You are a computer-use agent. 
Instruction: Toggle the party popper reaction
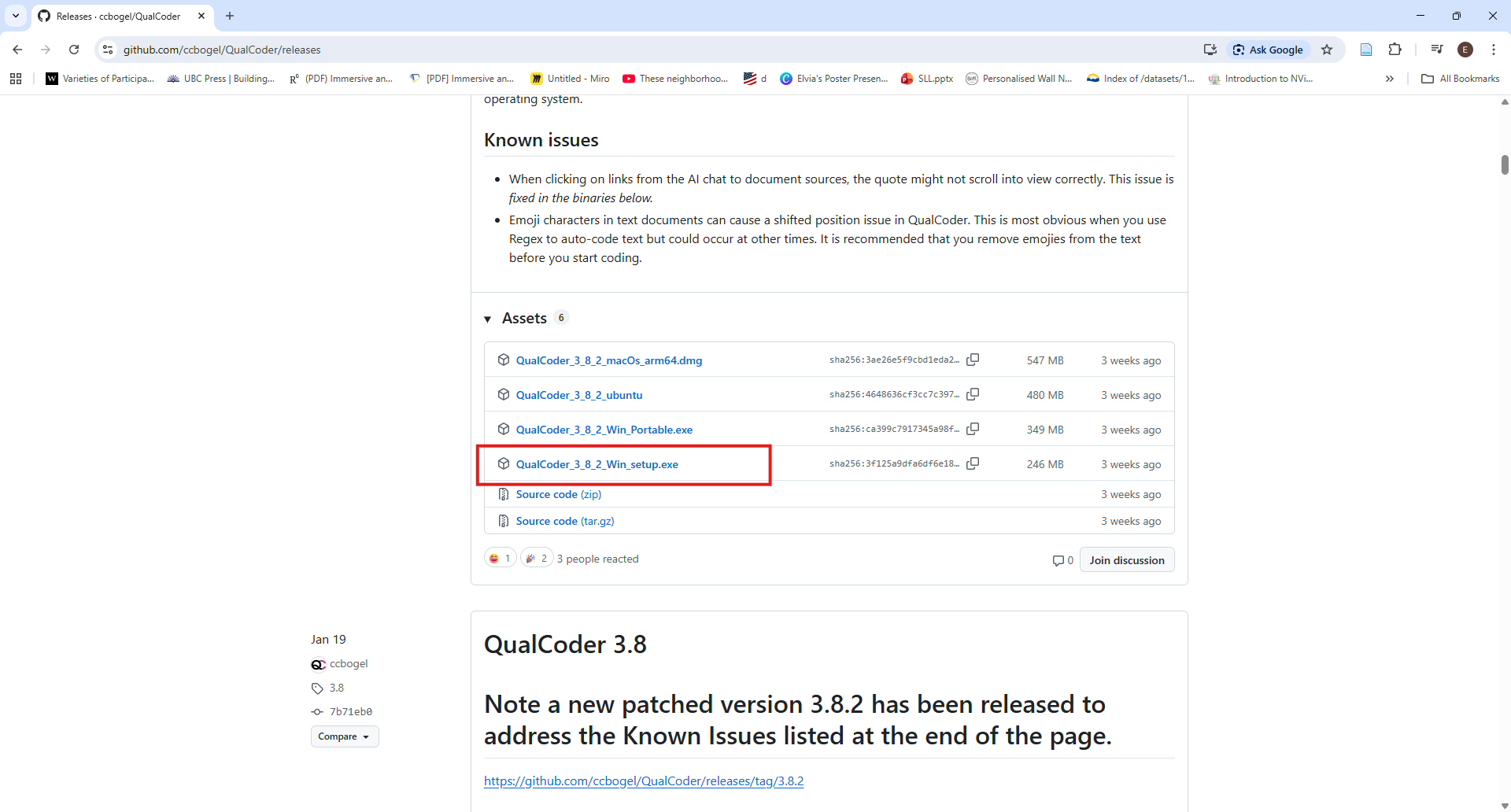(x=536, y=559)
